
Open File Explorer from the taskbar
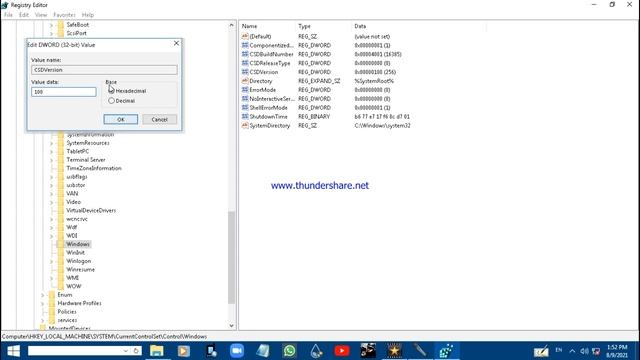(157, 351)
